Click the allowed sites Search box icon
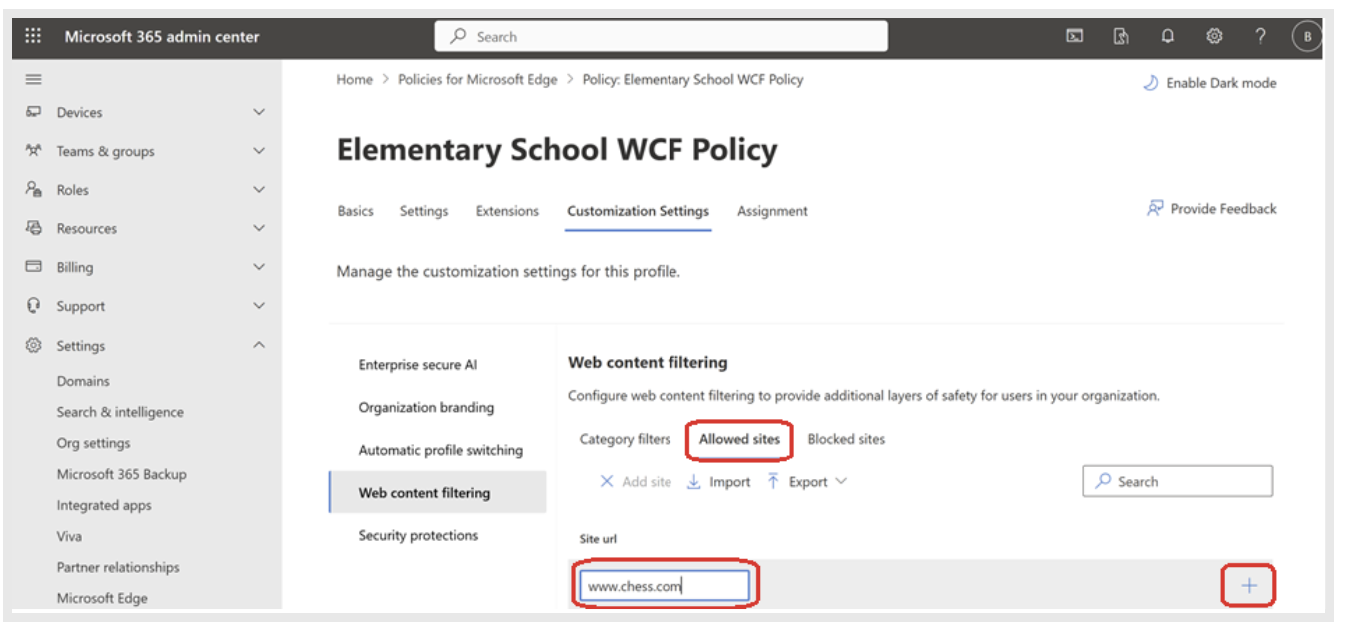This screenshot has width=1345, height=635. point(1104,481)
